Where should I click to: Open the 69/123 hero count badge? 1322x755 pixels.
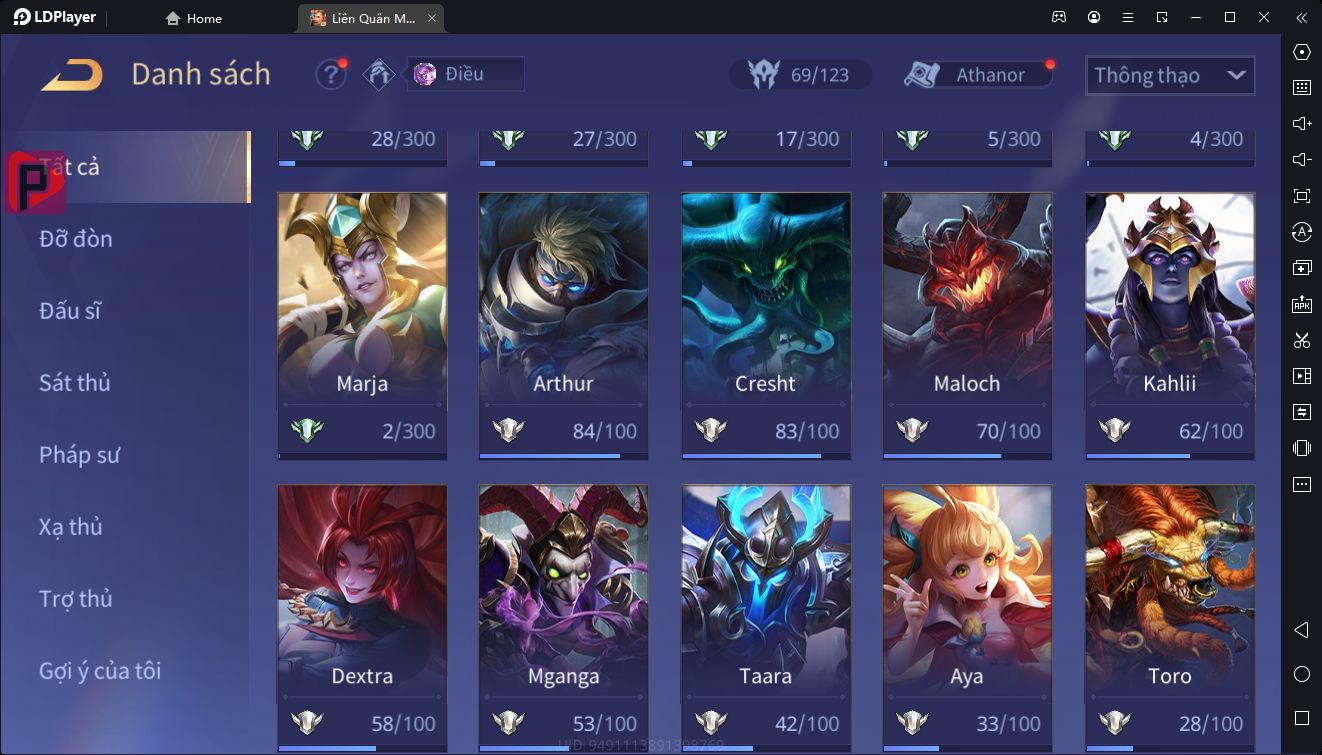pos(800,75)
